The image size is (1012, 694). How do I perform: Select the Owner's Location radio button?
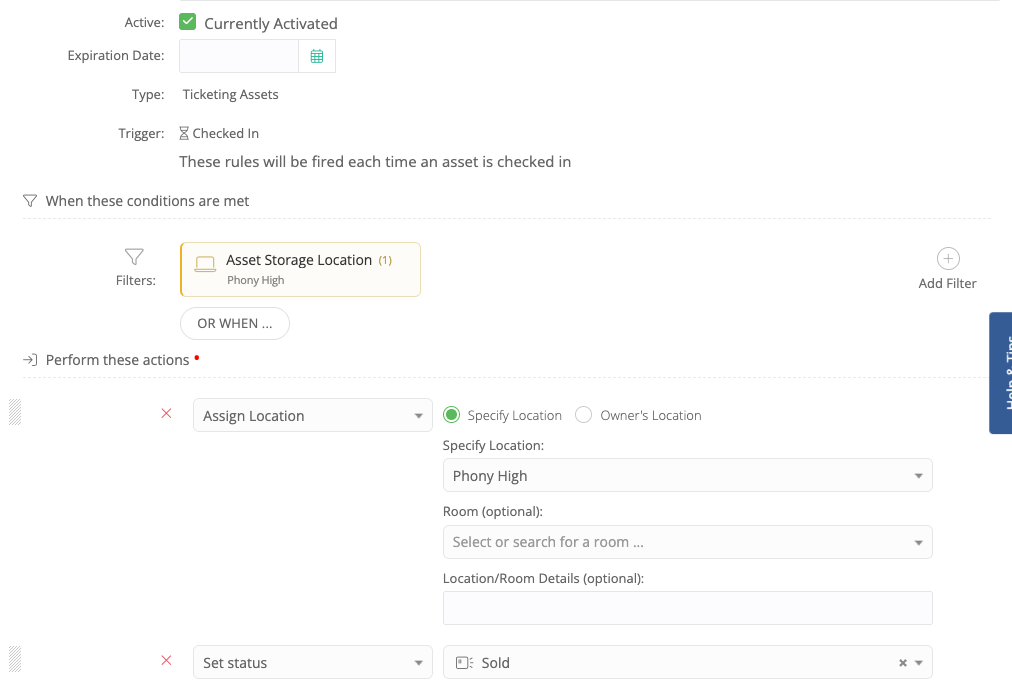click(583, 415)
